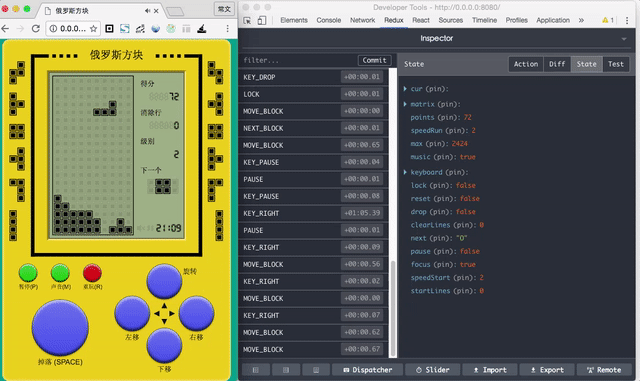The image size is (640, 381).
Task: Expand the matrix (pin) tree node
Action: (405, 104)
